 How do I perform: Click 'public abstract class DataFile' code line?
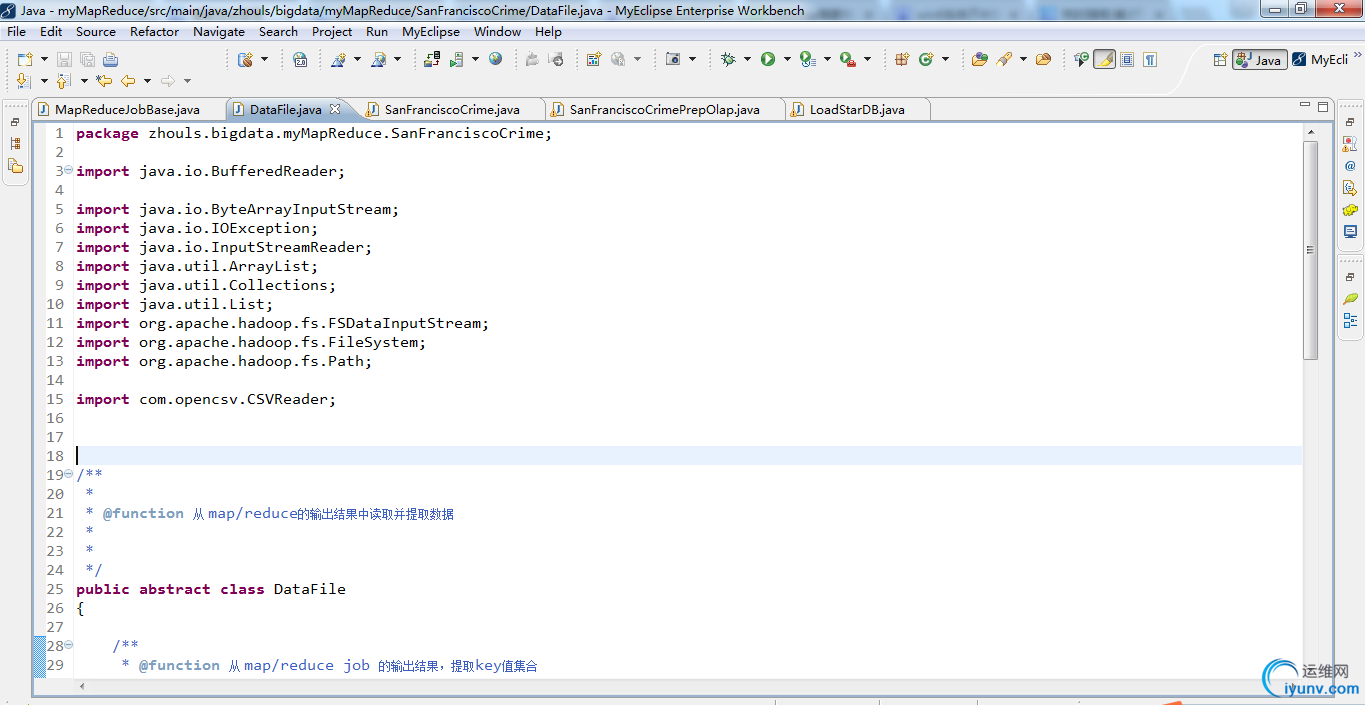click(211, 589)
